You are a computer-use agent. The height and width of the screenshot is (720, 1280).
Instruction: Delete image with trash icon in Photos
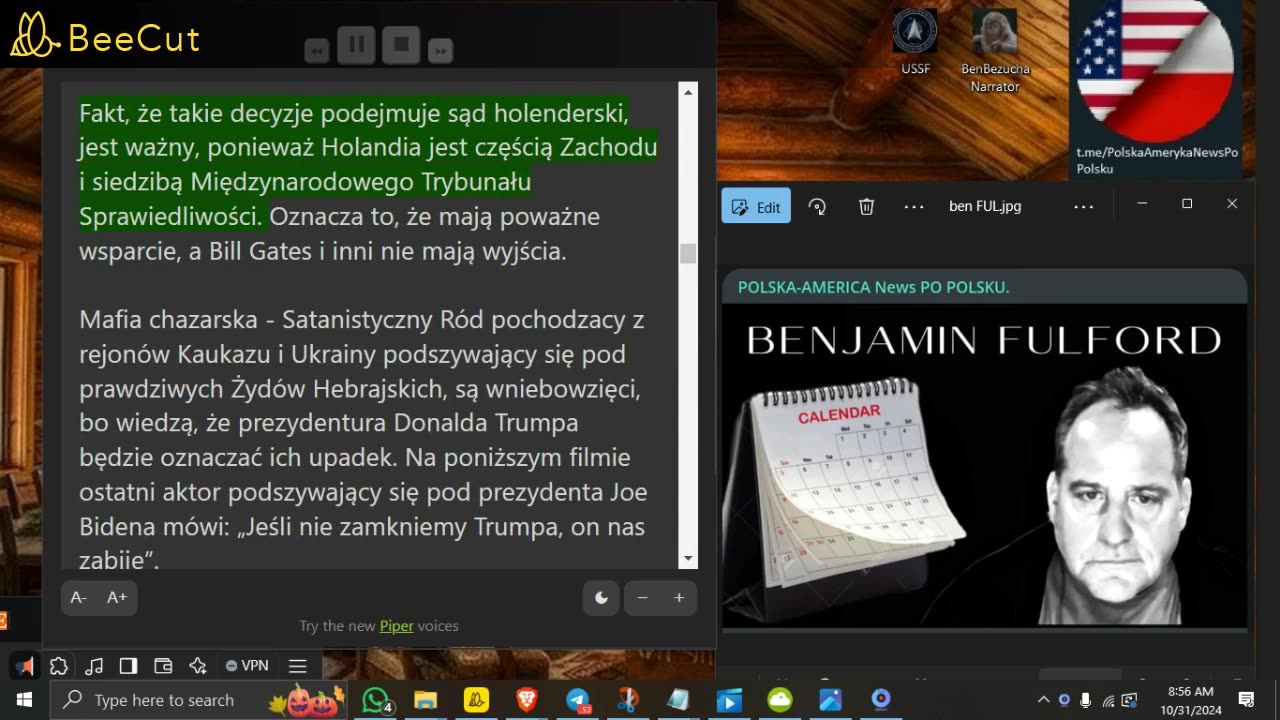click(x=866, y=207)
